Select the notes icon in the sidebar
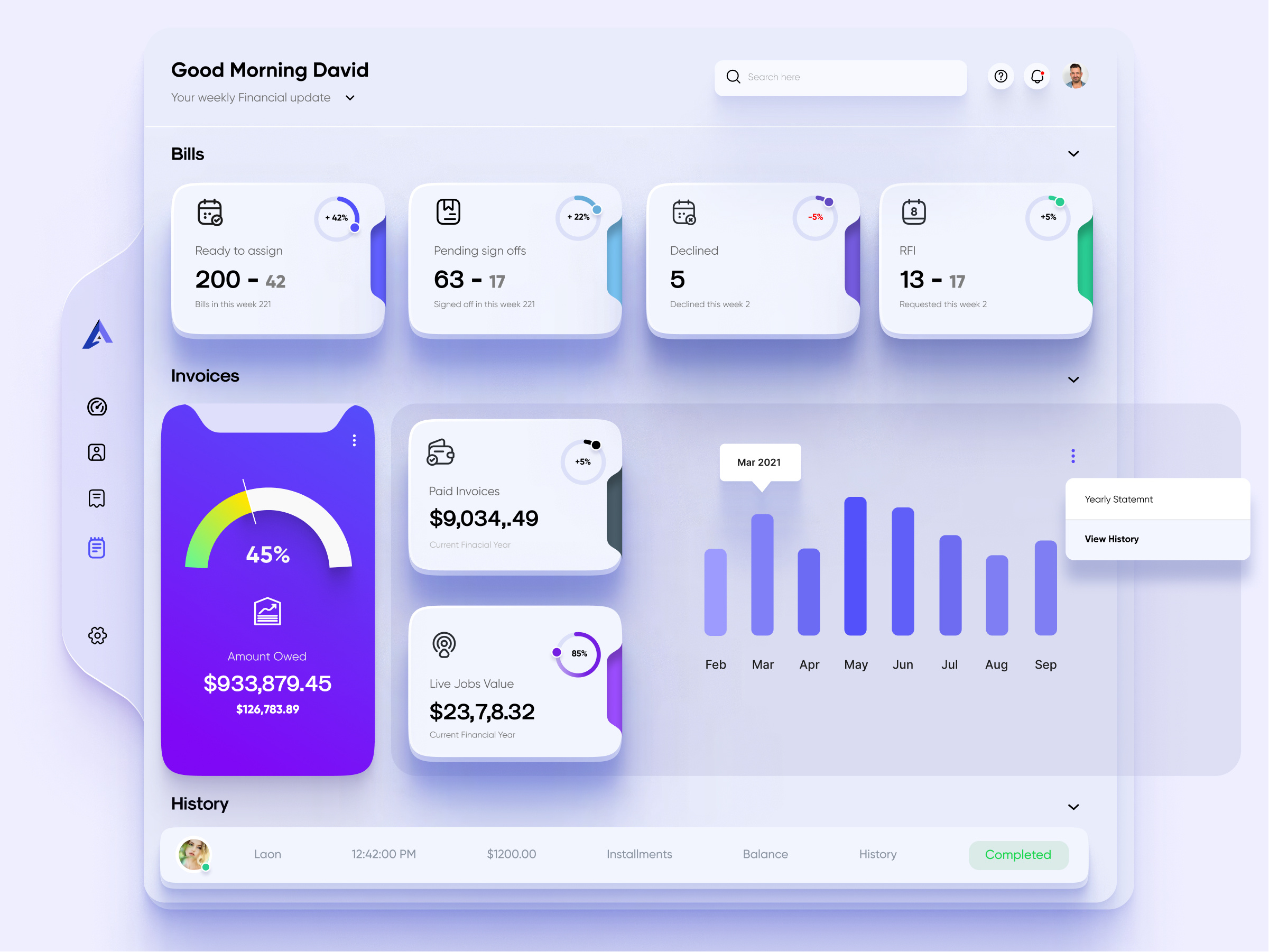The width and height of the screenshot is (1269, 952). click(98, 548)
